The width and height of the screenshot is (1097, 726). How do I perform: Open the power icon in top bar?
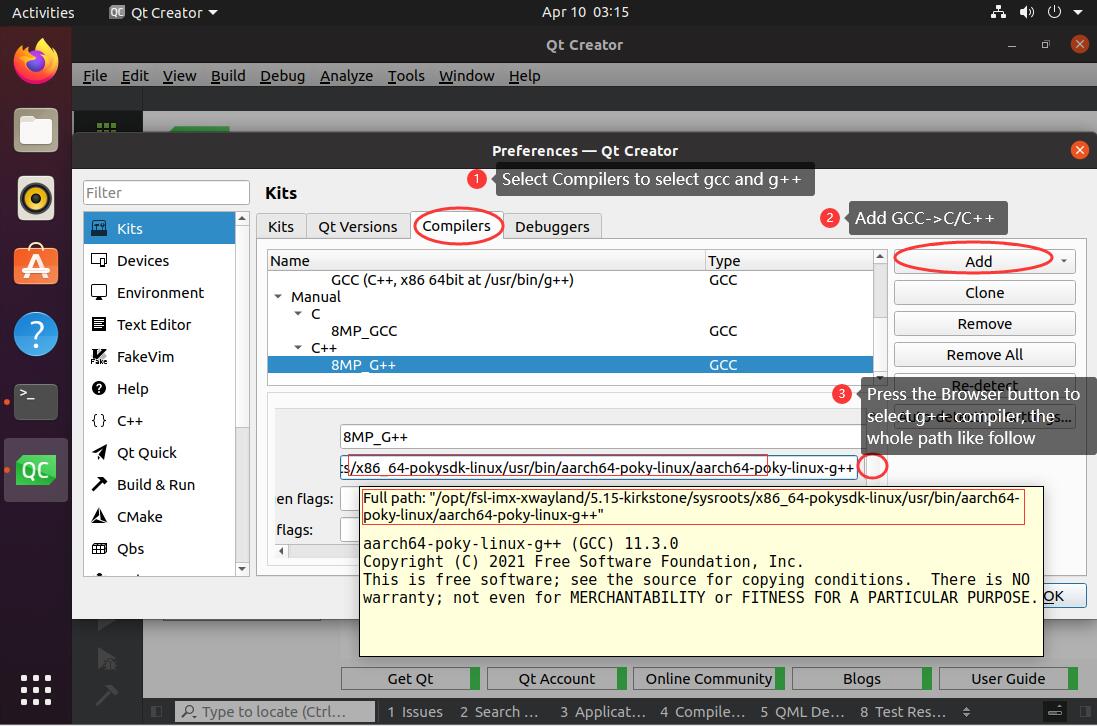click(x=1054, y=12)
